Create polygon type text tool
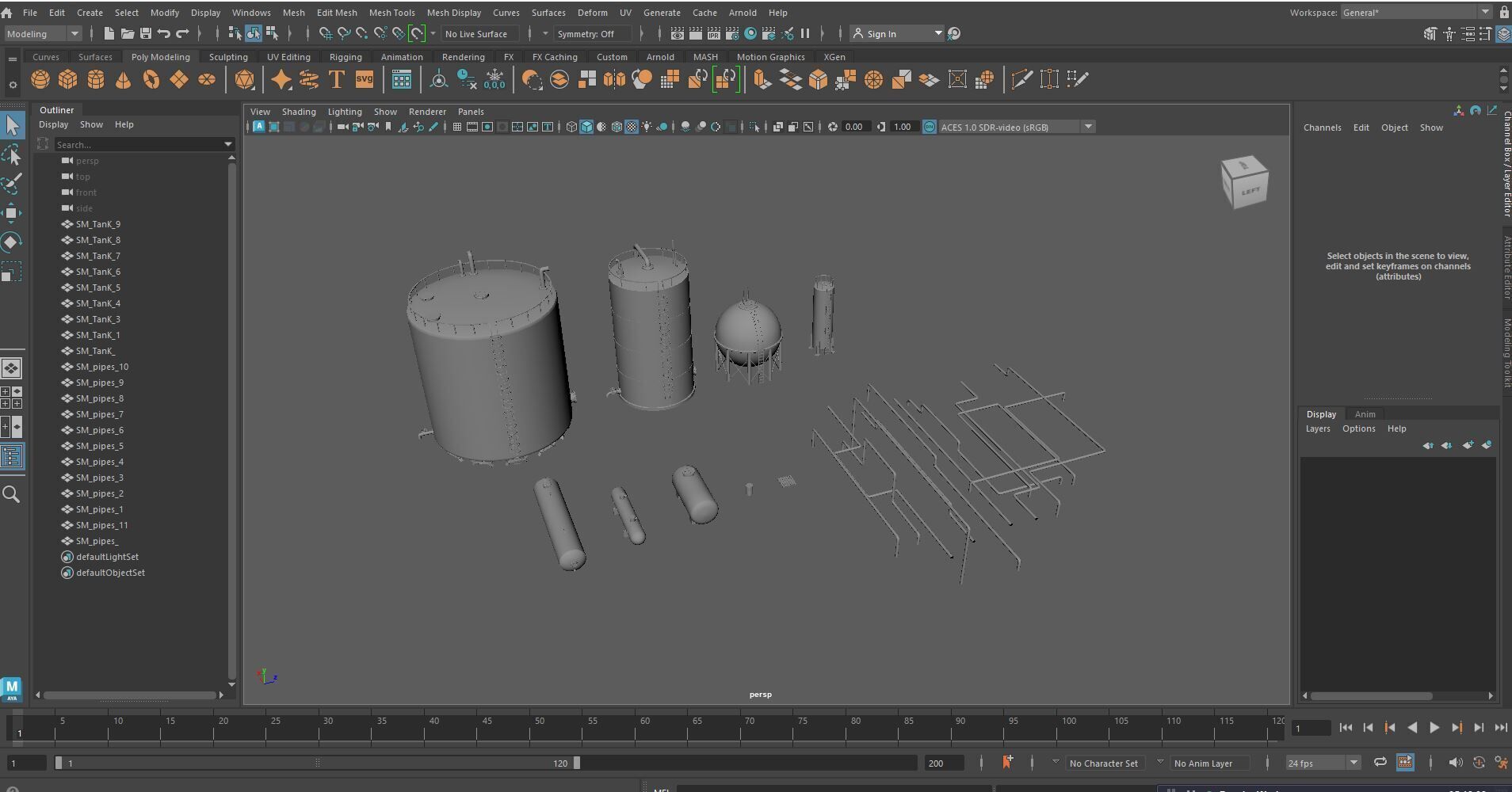 click(336, 79)
